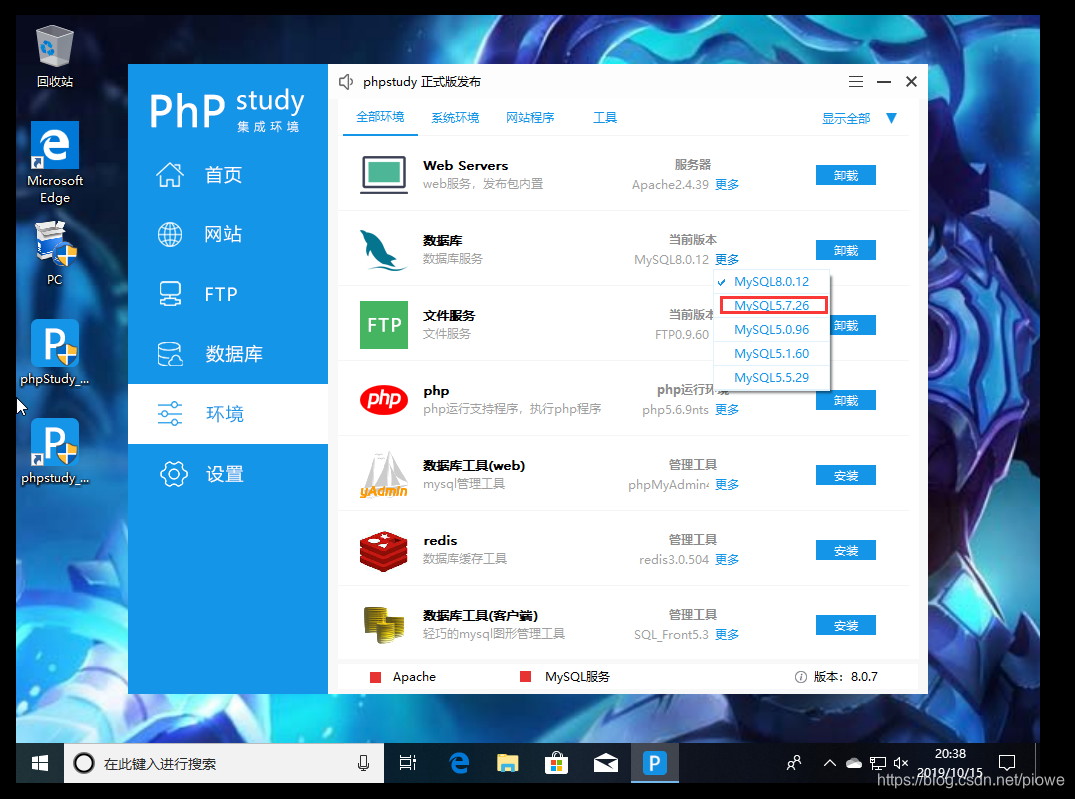
Task: Click the red redis cube icon
Action: point(384,551)
